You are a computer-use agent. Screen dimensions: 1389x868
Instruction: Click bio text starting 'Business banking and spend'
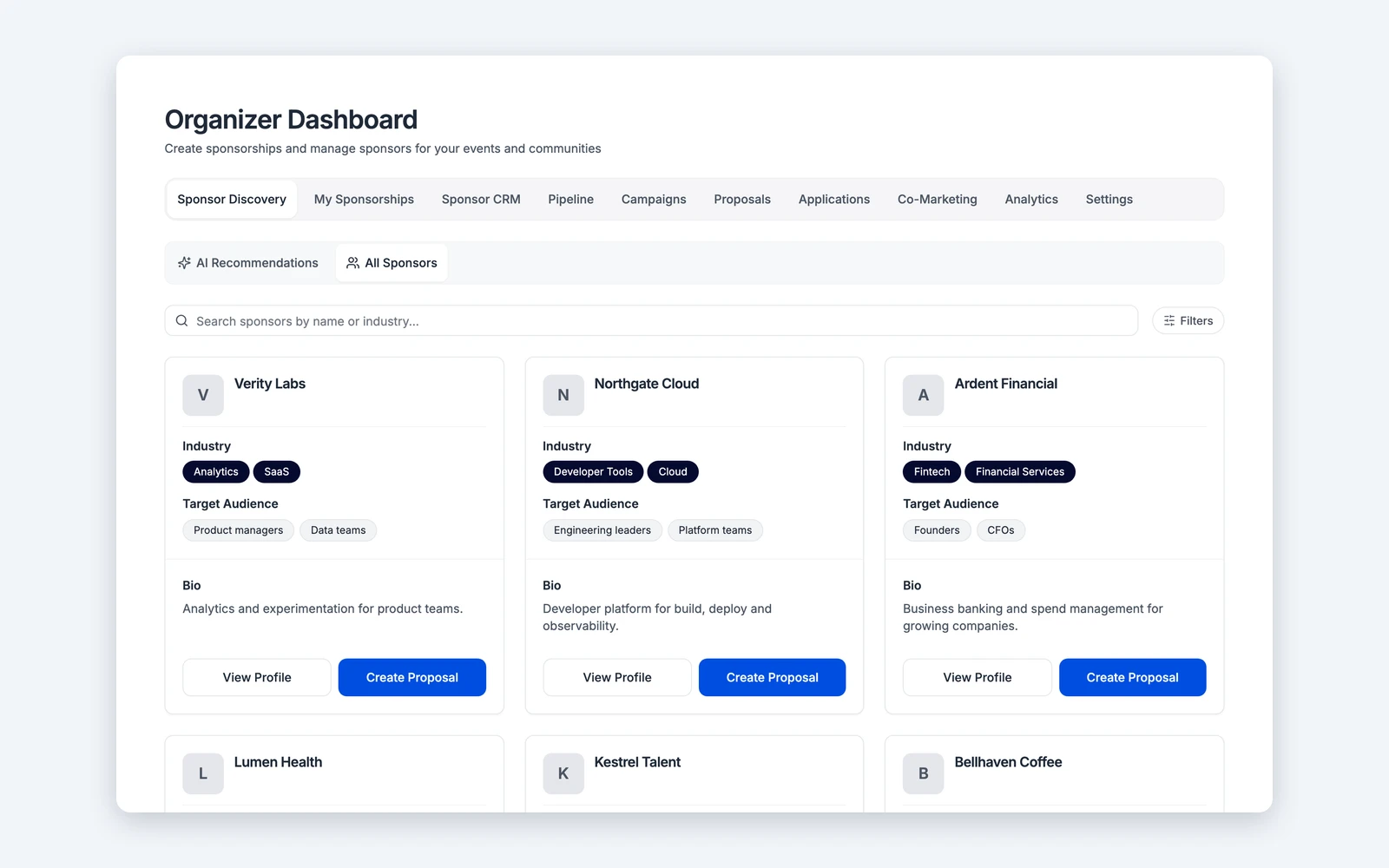[1033, 617]
